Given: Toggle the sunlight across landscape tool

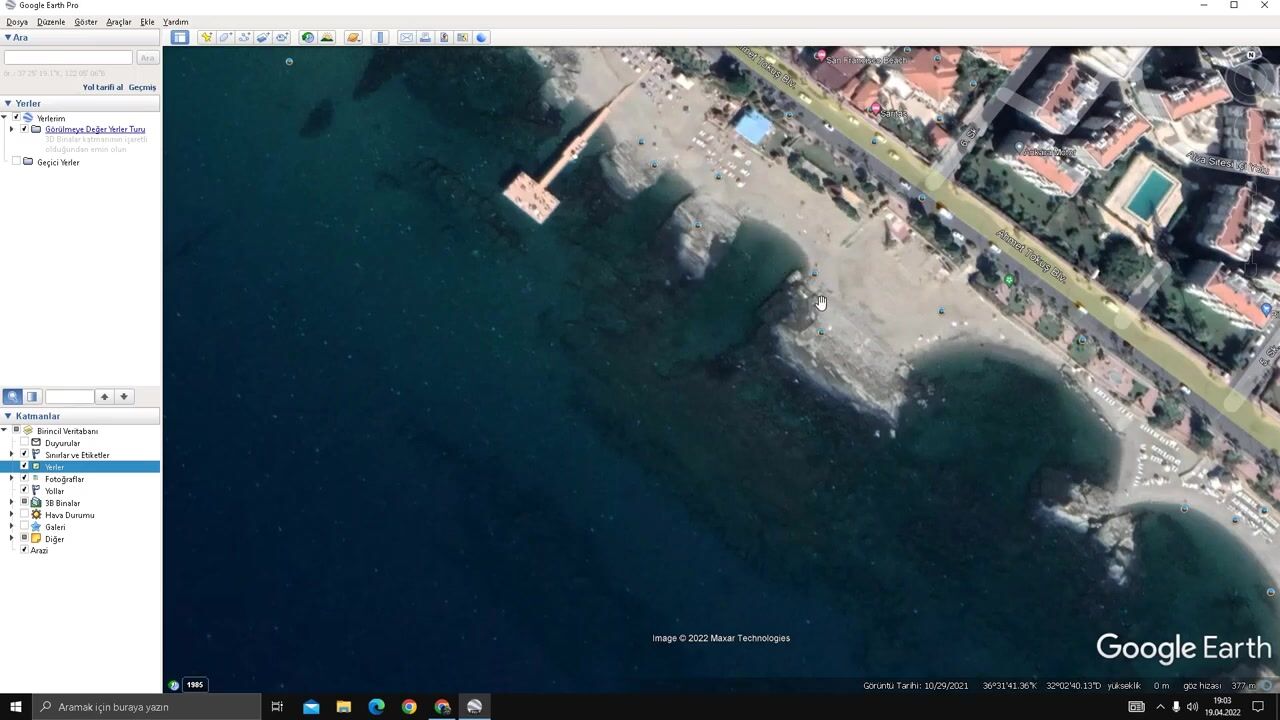Looking at the screenshot, I should point(327,37).
